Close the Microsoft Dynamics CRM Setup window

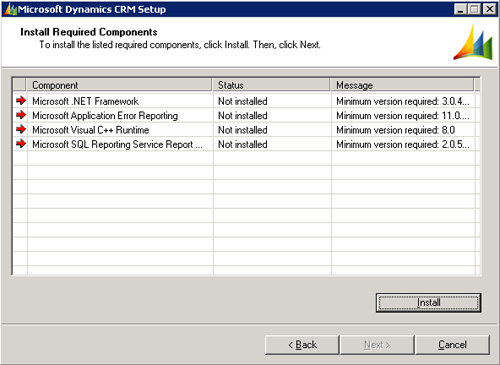pyautogui.click(x=490, y=9)
